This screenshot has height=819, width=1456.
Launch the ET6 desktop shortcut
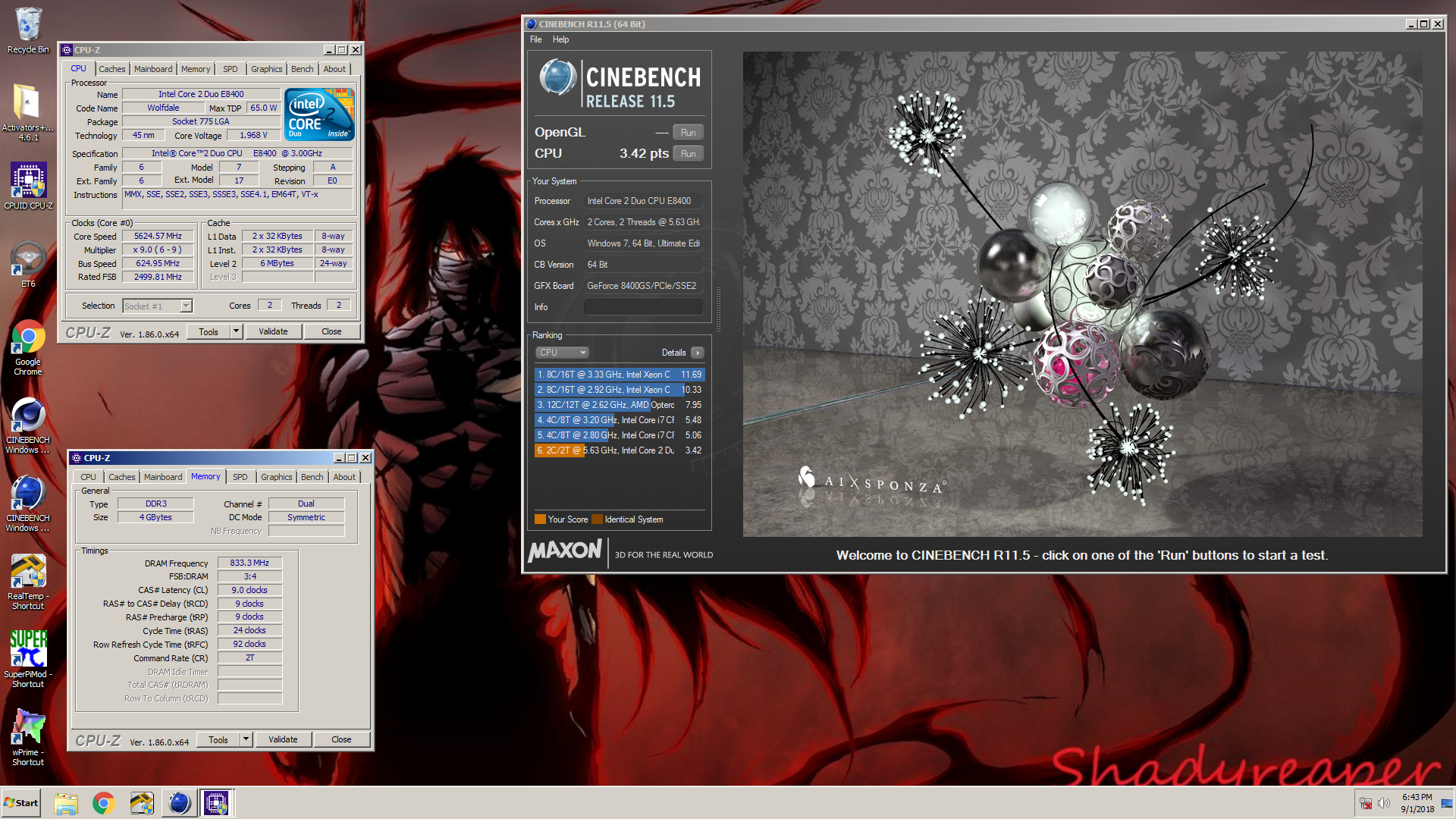point(28,265)
